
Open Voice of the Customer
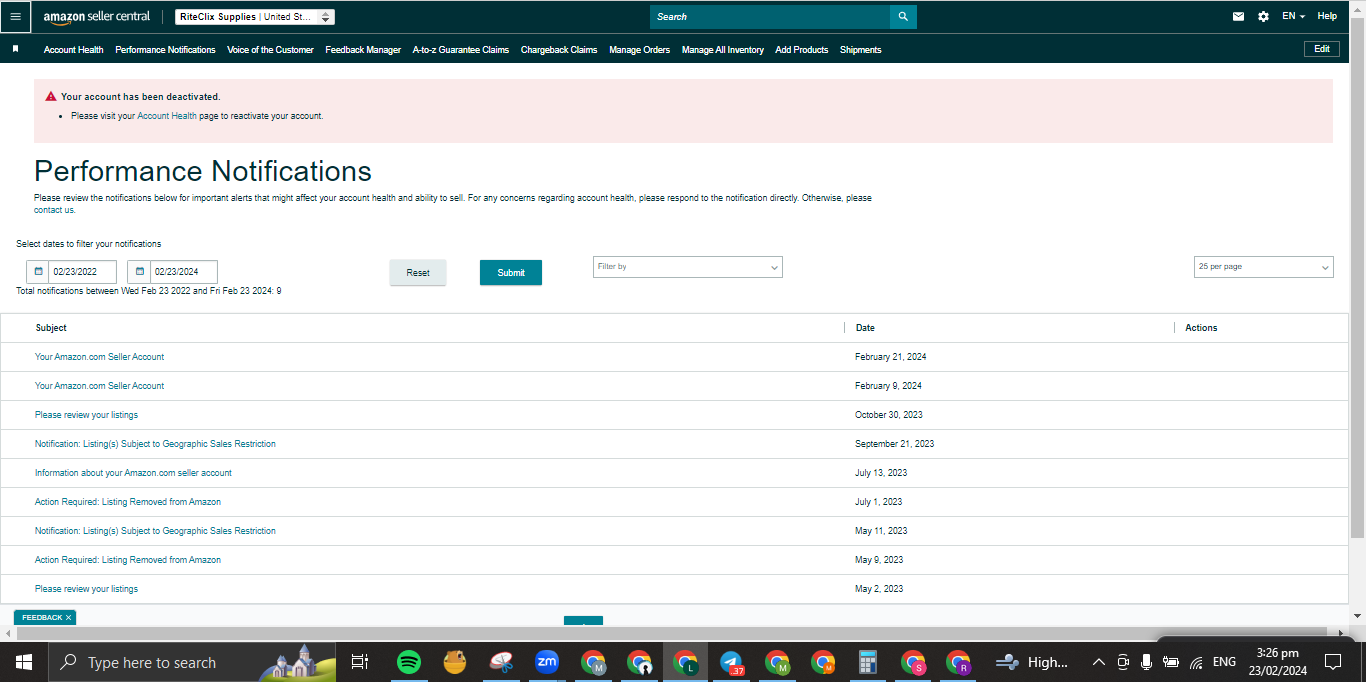[270, 50]
